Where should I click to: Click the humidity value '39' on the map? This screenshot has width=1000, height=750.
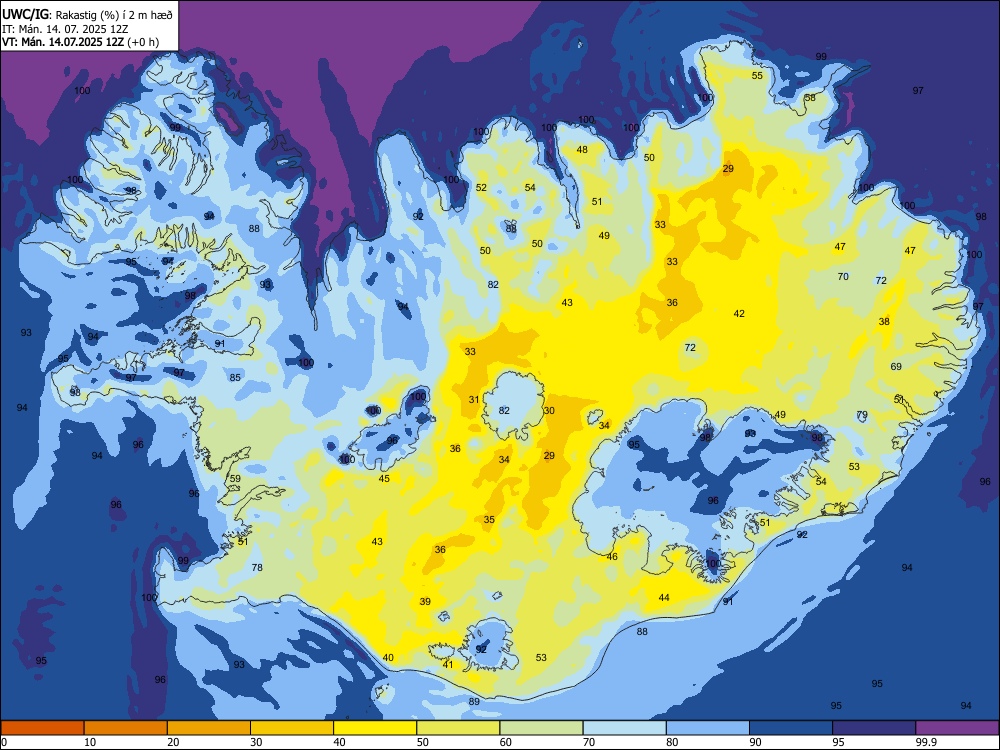click(x=425, y=601)
